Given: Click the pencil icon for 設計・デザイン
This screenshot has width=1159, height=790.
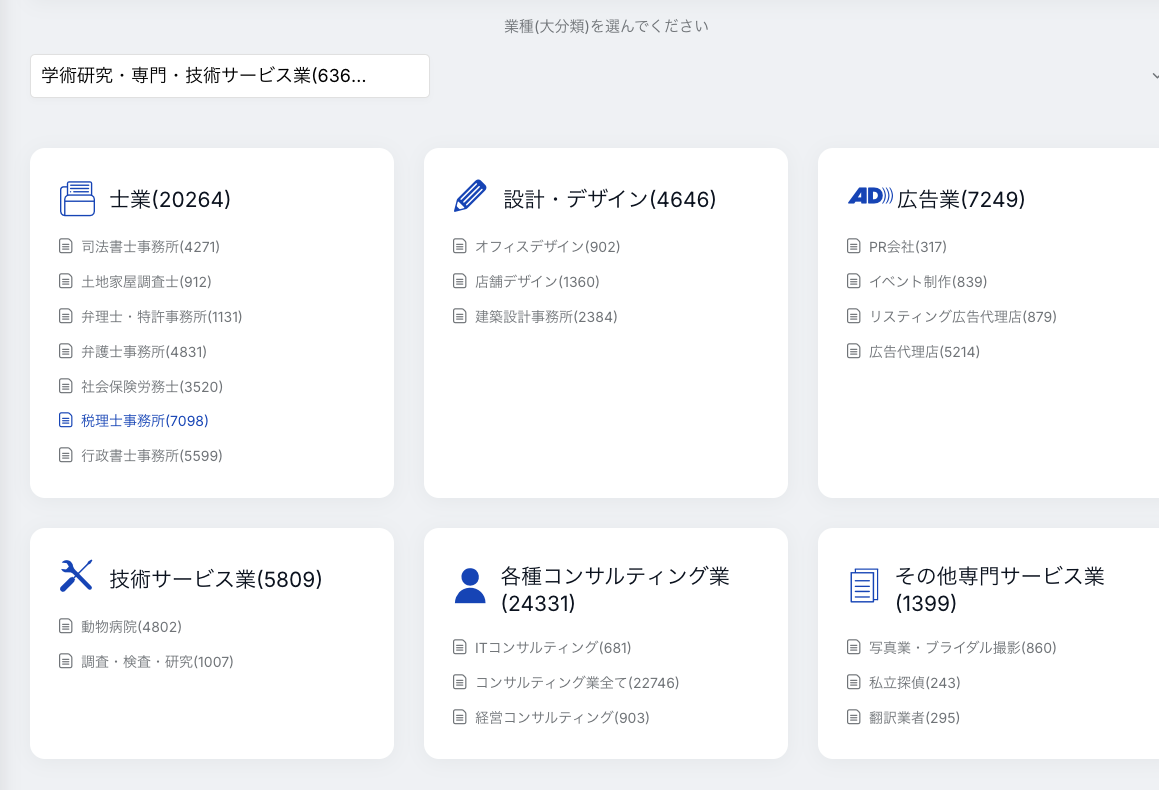Looking at the screenshot, I should click(x=470, y=197).
